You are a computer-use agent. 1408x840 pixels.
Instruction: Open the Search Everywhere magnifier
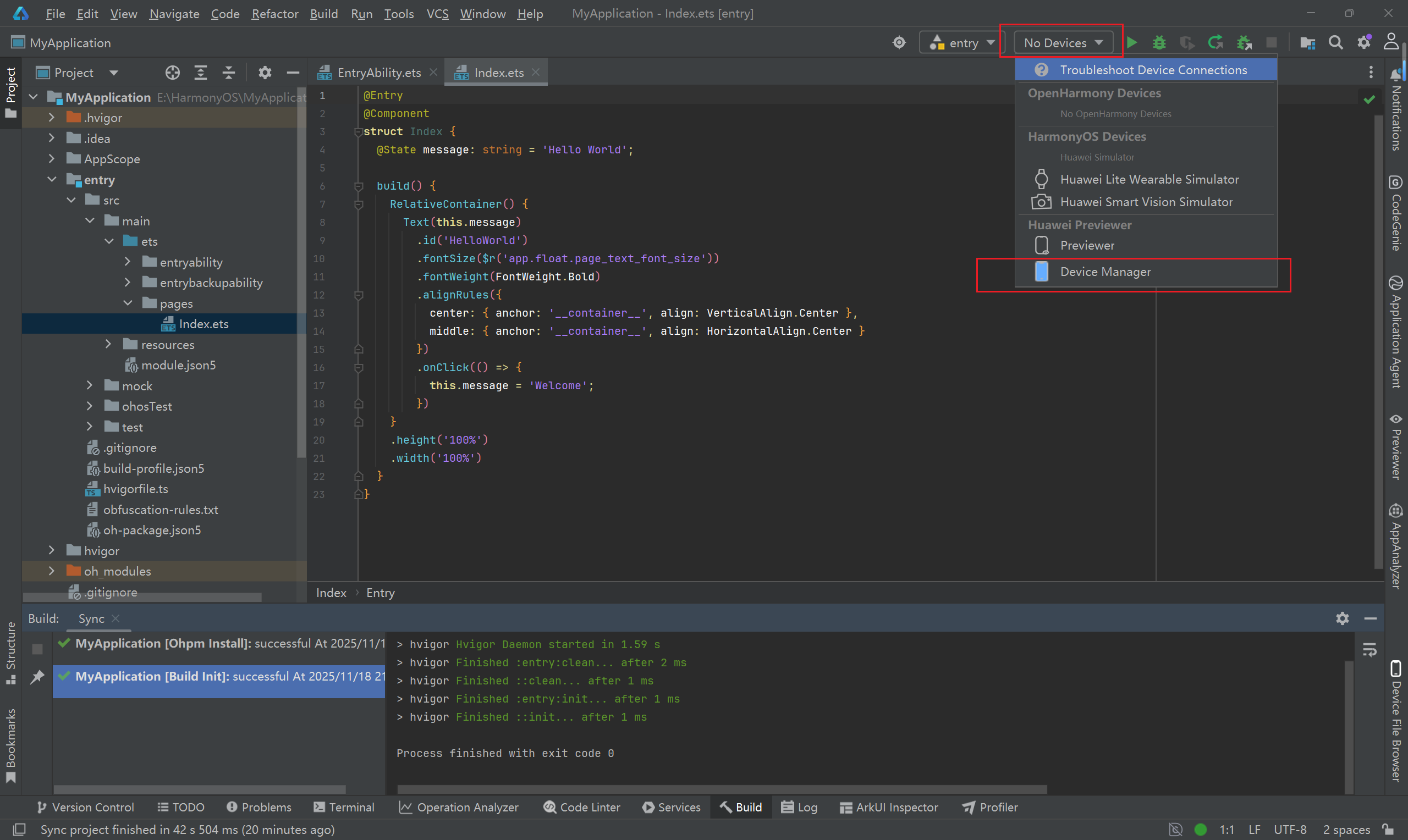pyautogui.click(x=1335, y=42)
